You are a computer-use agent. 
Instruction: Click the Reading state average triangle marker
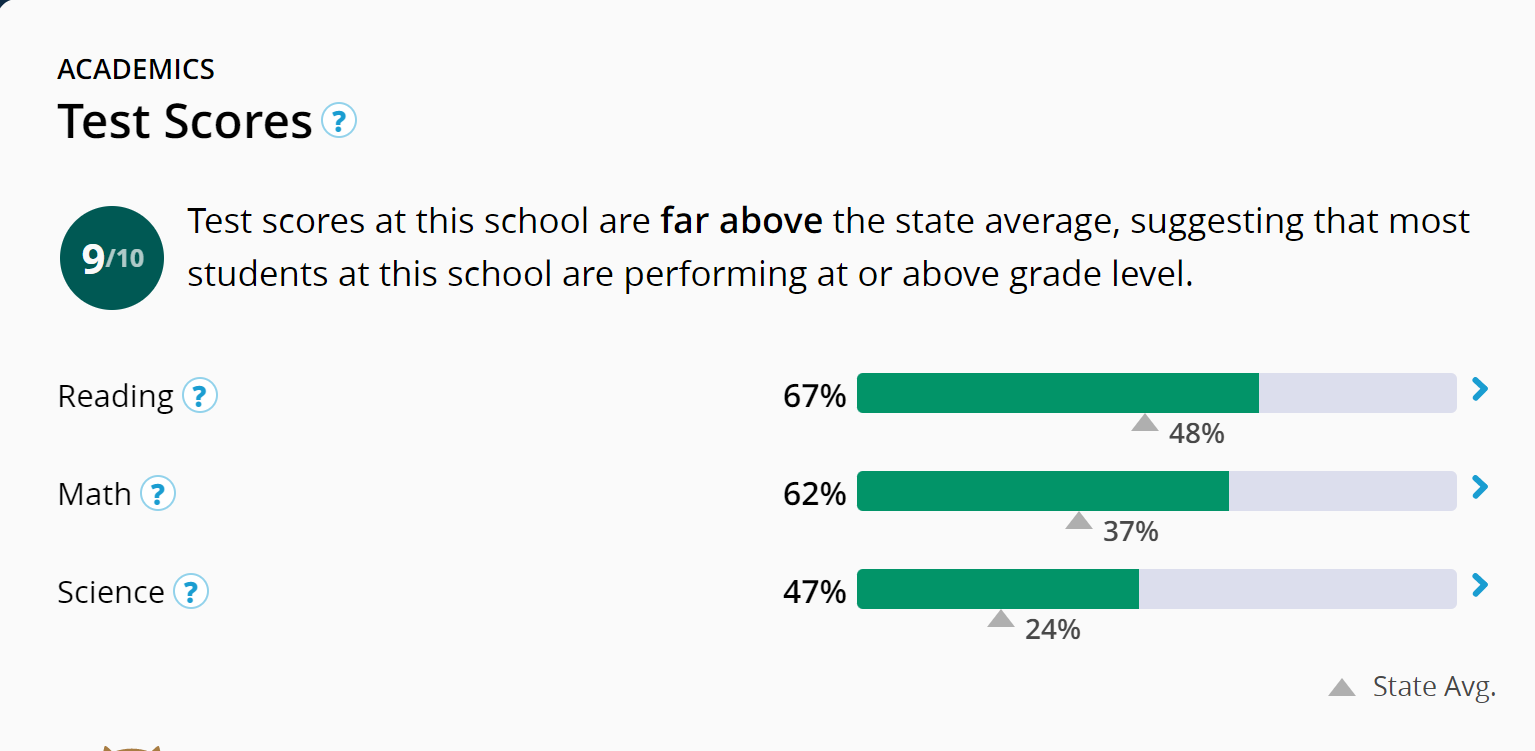1144,423
